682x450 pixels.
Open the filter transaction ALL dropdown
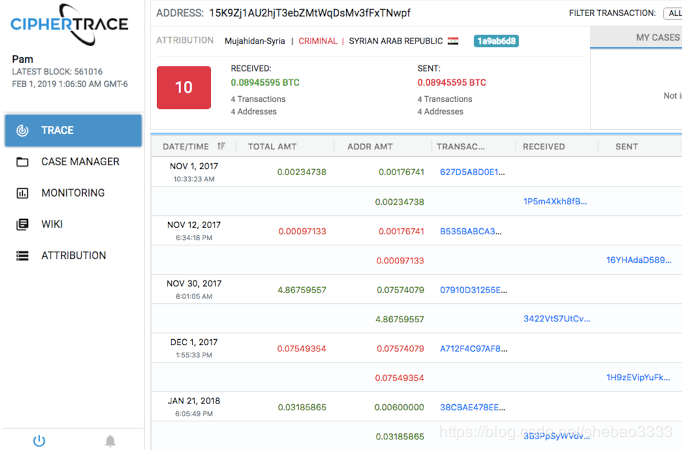click(x=673, y=13)
